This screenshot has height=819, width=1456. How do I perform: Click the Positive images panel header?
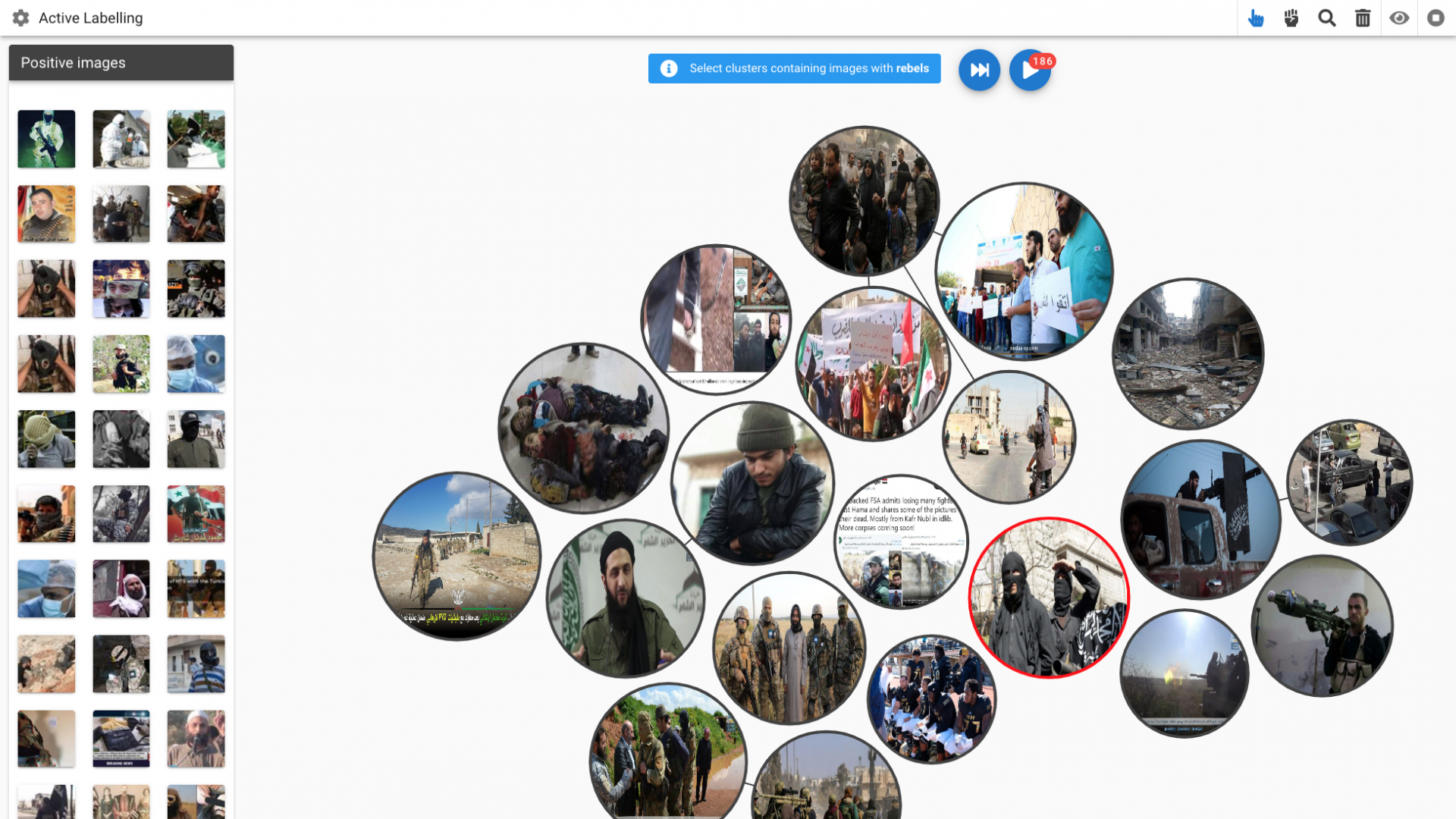121,63
